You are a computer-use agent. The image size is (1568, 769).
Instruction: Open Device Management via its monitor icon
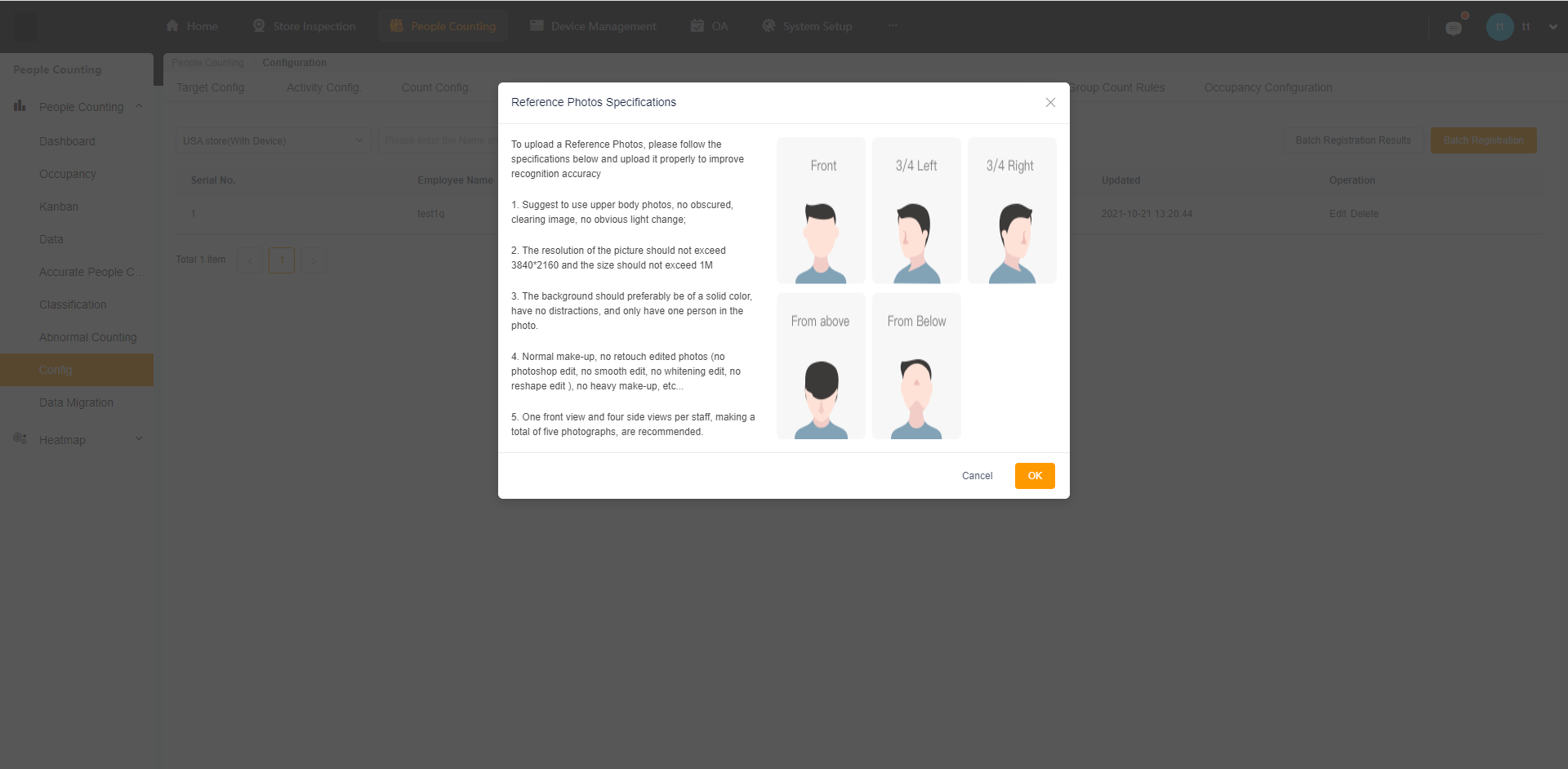pos(537,25)
